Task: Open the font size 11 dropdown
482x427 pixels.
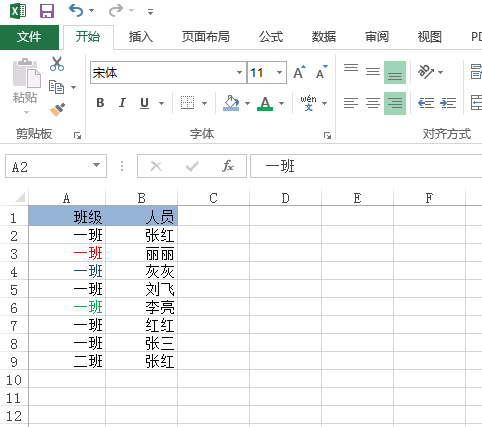Action: pos(279,72)
